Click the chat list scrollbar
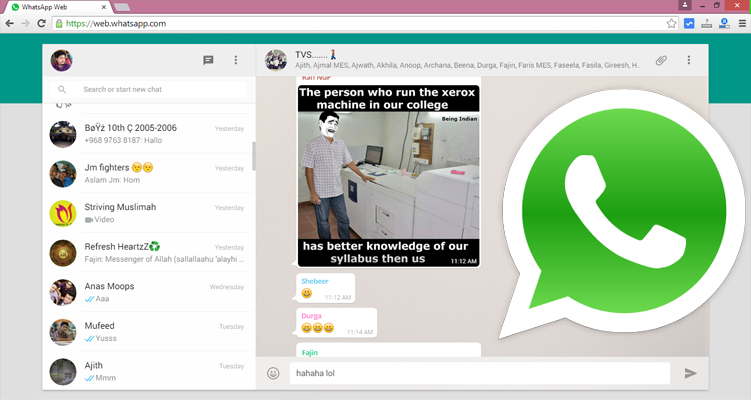751x400 pixels. pos(254,156)
